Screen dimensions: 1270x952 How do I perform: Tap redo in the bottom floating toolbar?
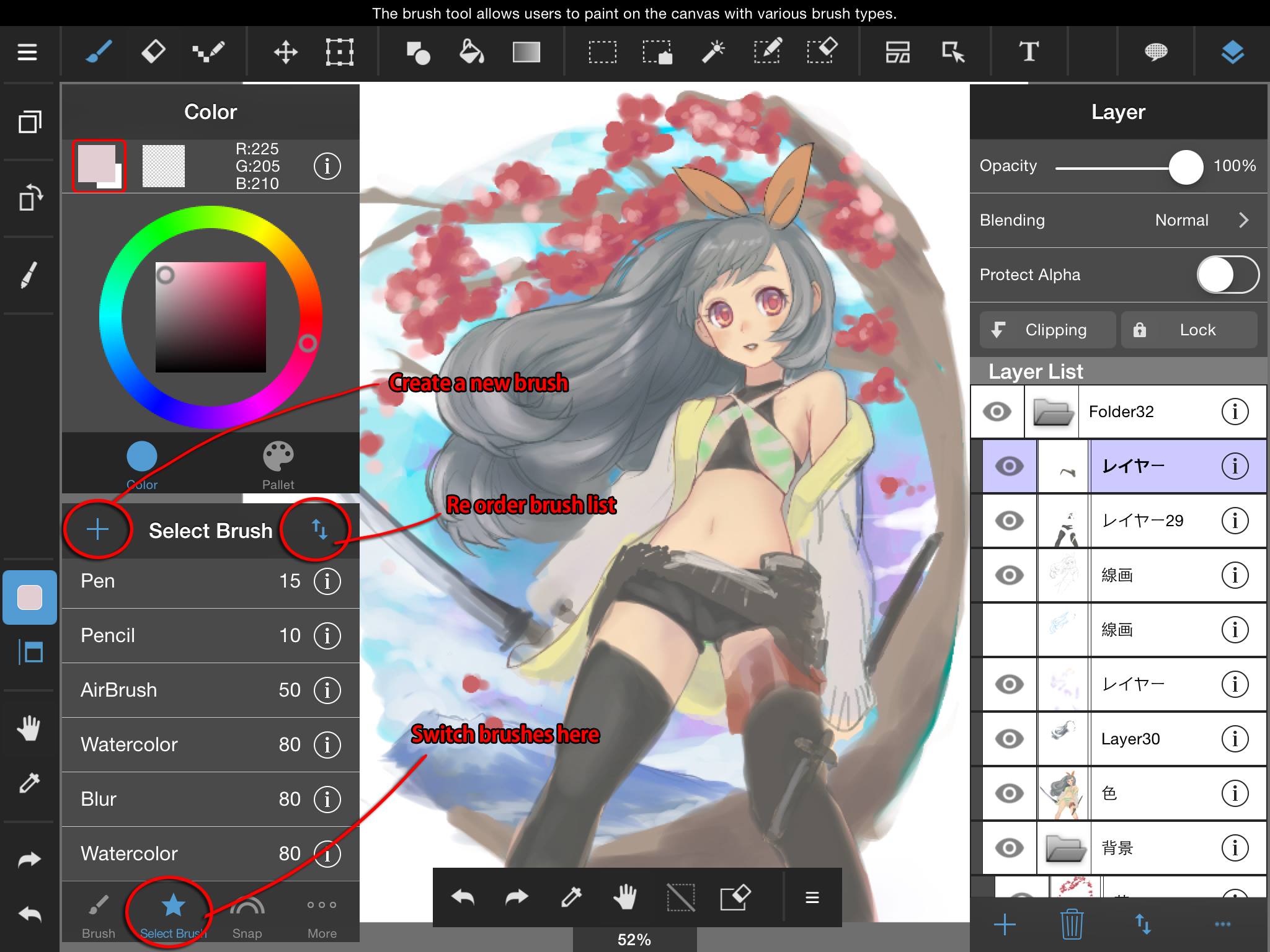[517, 897]
